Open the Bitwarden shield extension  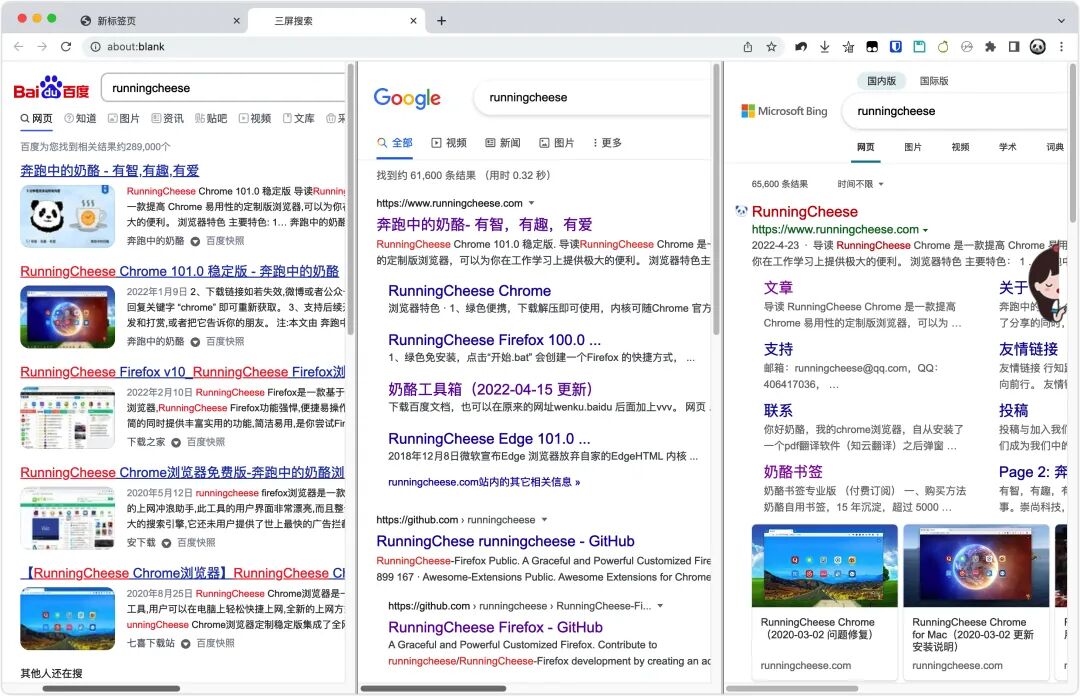click(895, 47)
